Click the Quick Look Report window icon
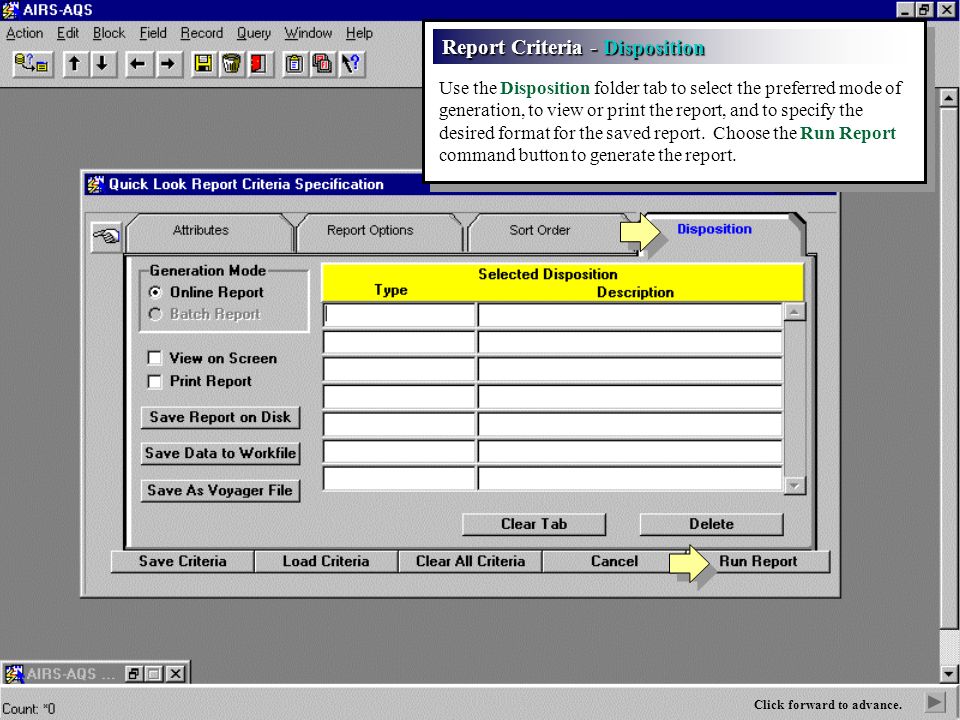960x720 pixels. coord(95,184)
